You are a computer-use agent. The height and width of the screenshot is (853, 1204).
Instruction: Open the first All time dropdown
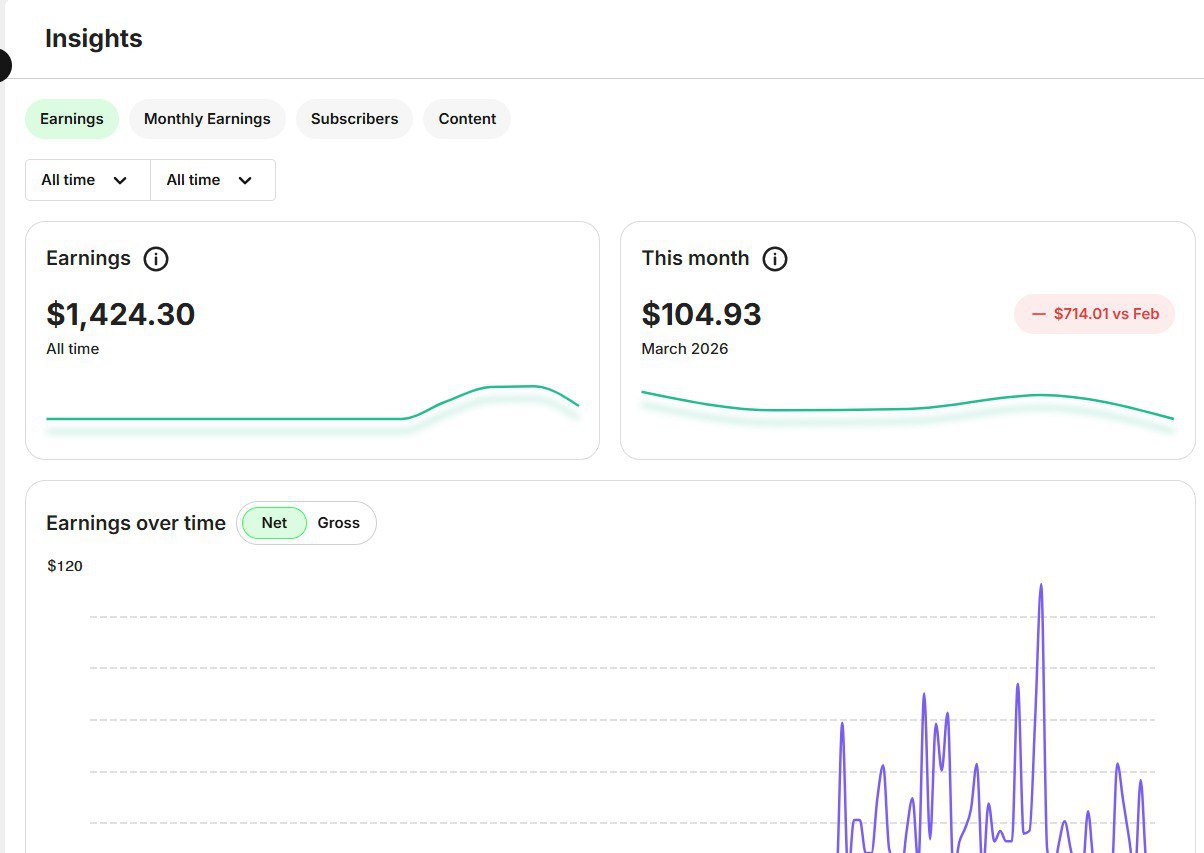pos(87,180)
